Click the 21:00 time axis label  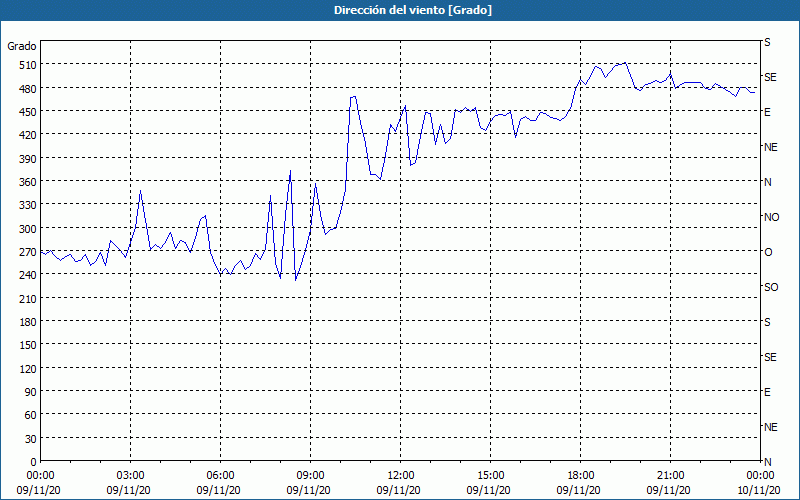pos(670,476)
